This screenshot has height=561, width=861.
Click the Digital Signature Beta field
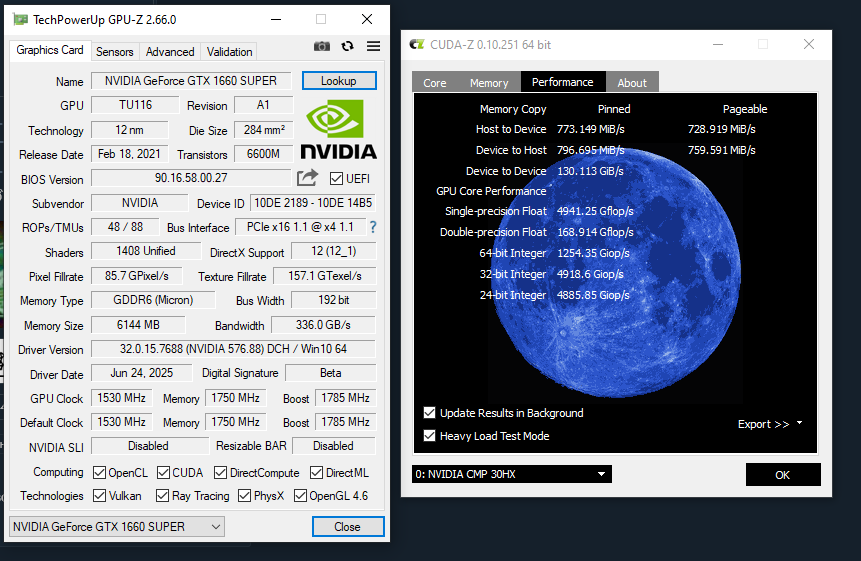(x=331, y=373)
